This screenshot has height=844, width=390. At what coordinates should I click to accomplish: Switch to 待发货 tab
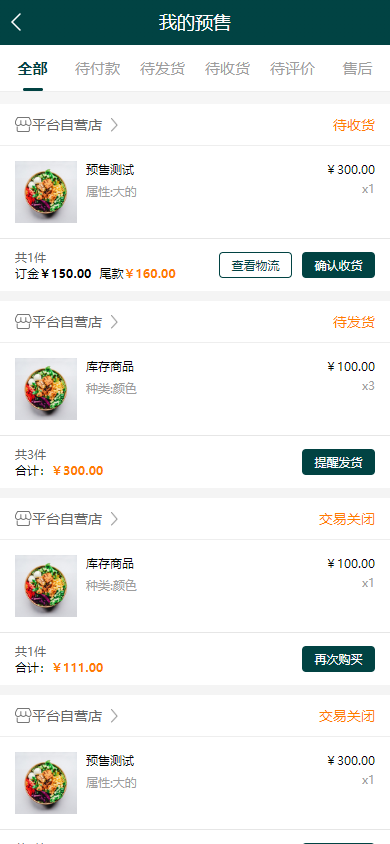(162, 69)
